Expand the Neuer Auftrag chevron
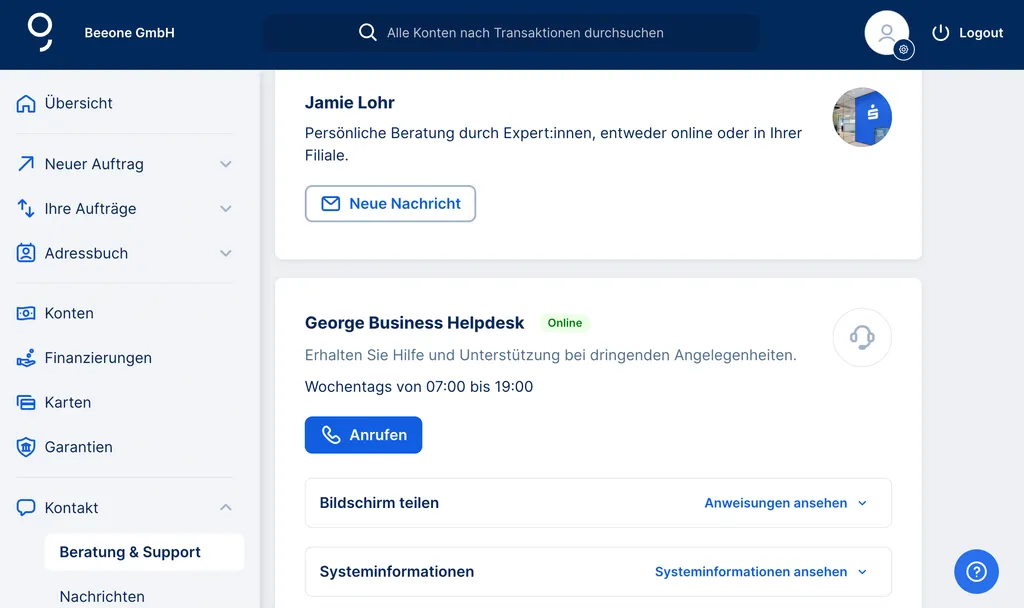 (226, 164)
